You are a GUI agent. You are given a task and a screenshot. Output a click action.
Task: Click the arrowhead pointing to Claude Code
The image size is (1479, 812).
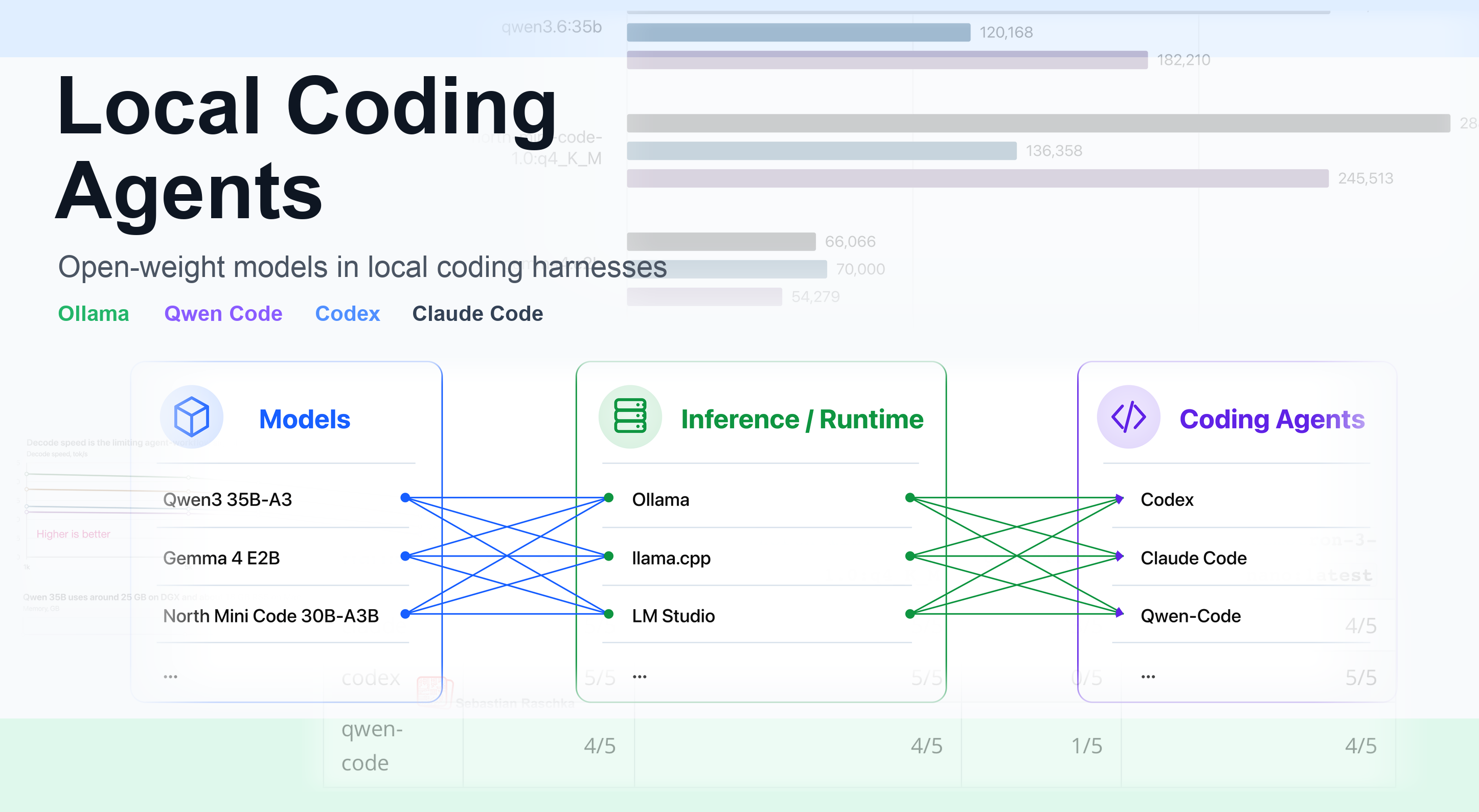1119,556
